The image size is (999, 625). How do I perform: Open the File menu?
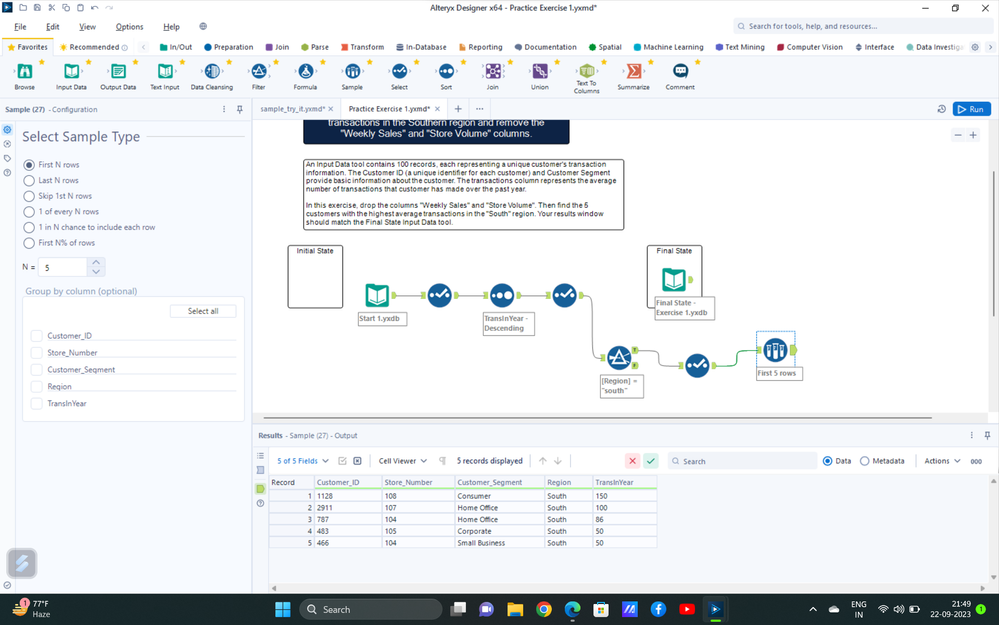pyautogui.click(x=20, y=27)
